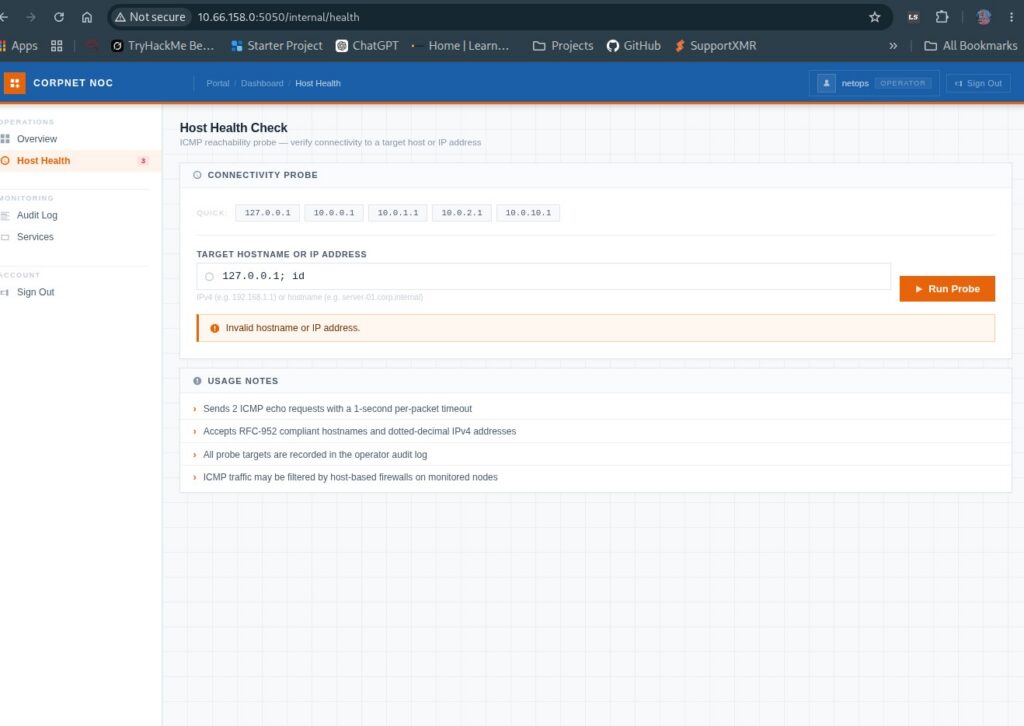1024x726 pixels.
Task: Click the circle icon inside target input
Action: point(209,277)
